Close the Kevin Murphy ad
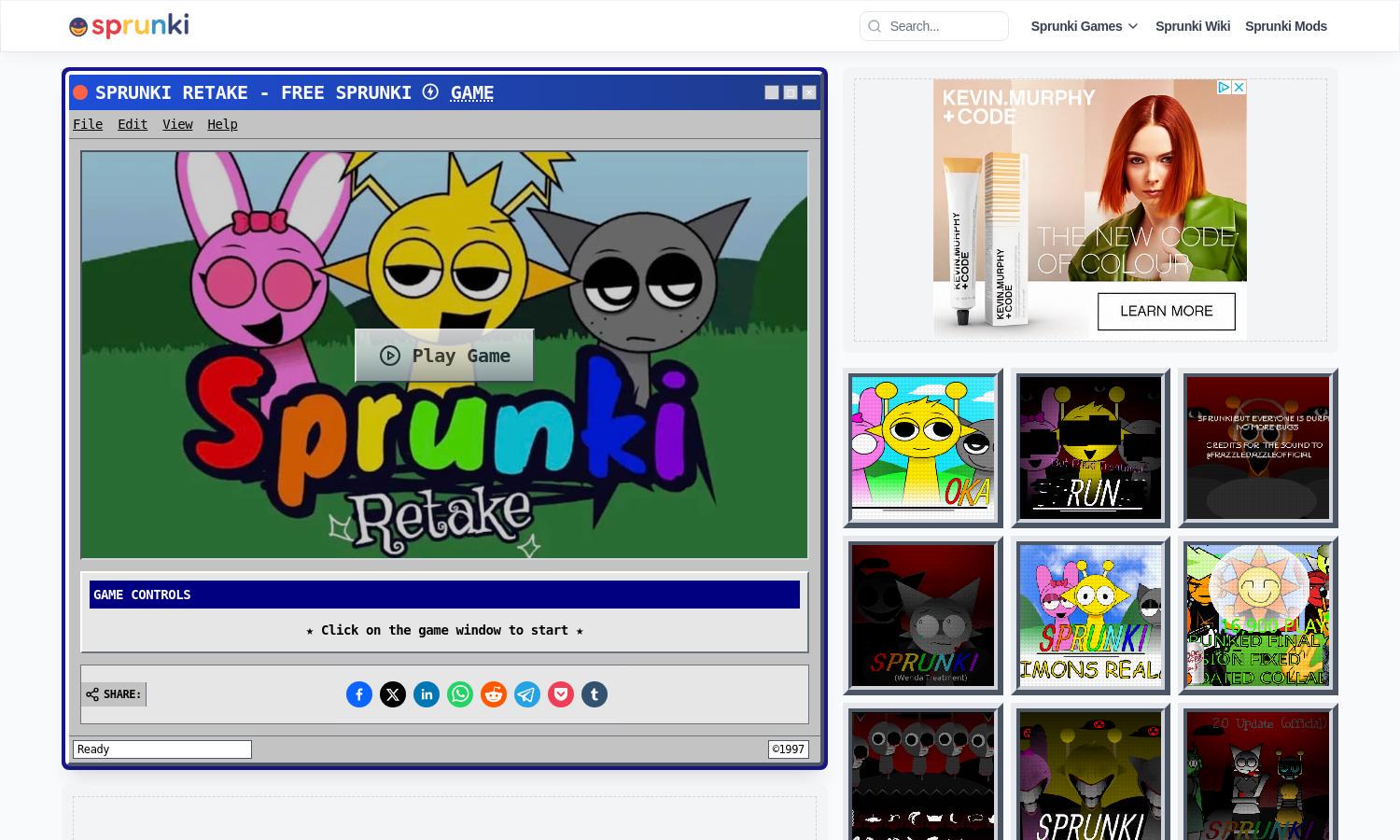Image resolution: width=1400 pixels, height=840 pixels. coord(1239,87)
